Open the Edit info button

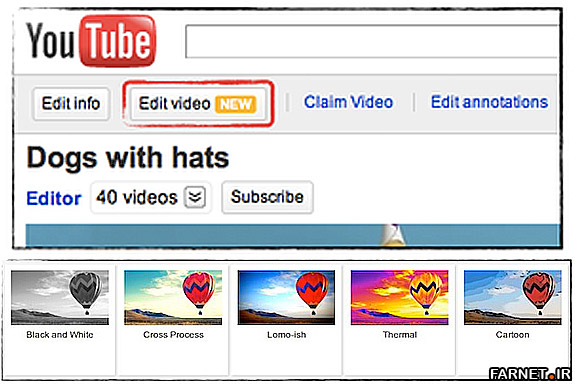pos(71,104)
